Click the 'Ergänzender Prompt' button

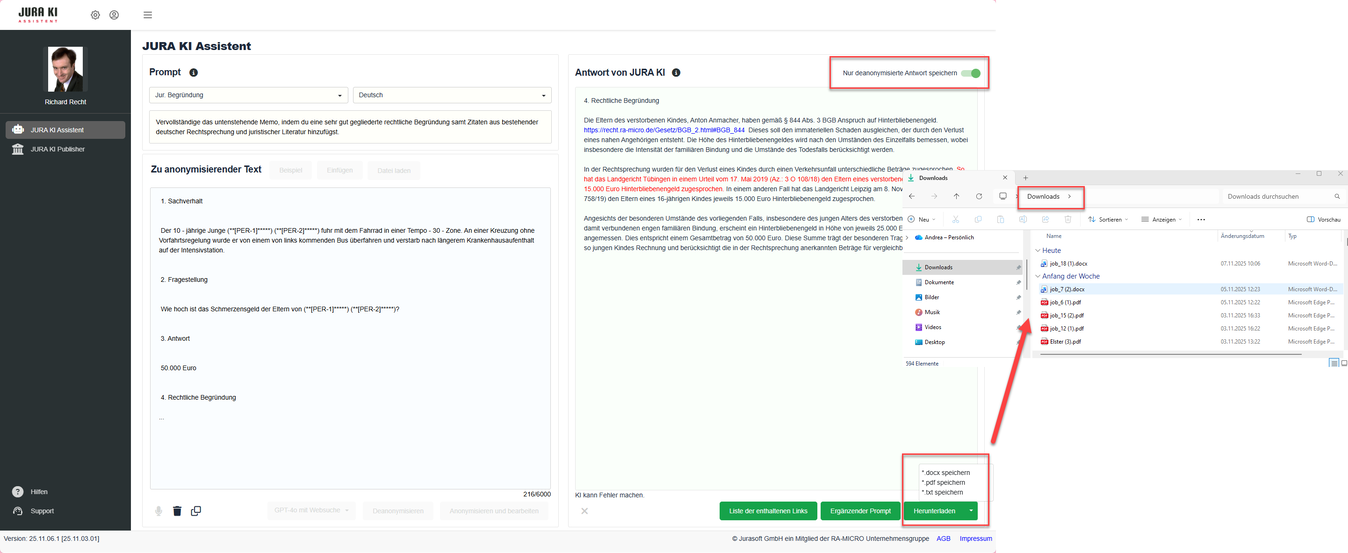tap(860, 511)
